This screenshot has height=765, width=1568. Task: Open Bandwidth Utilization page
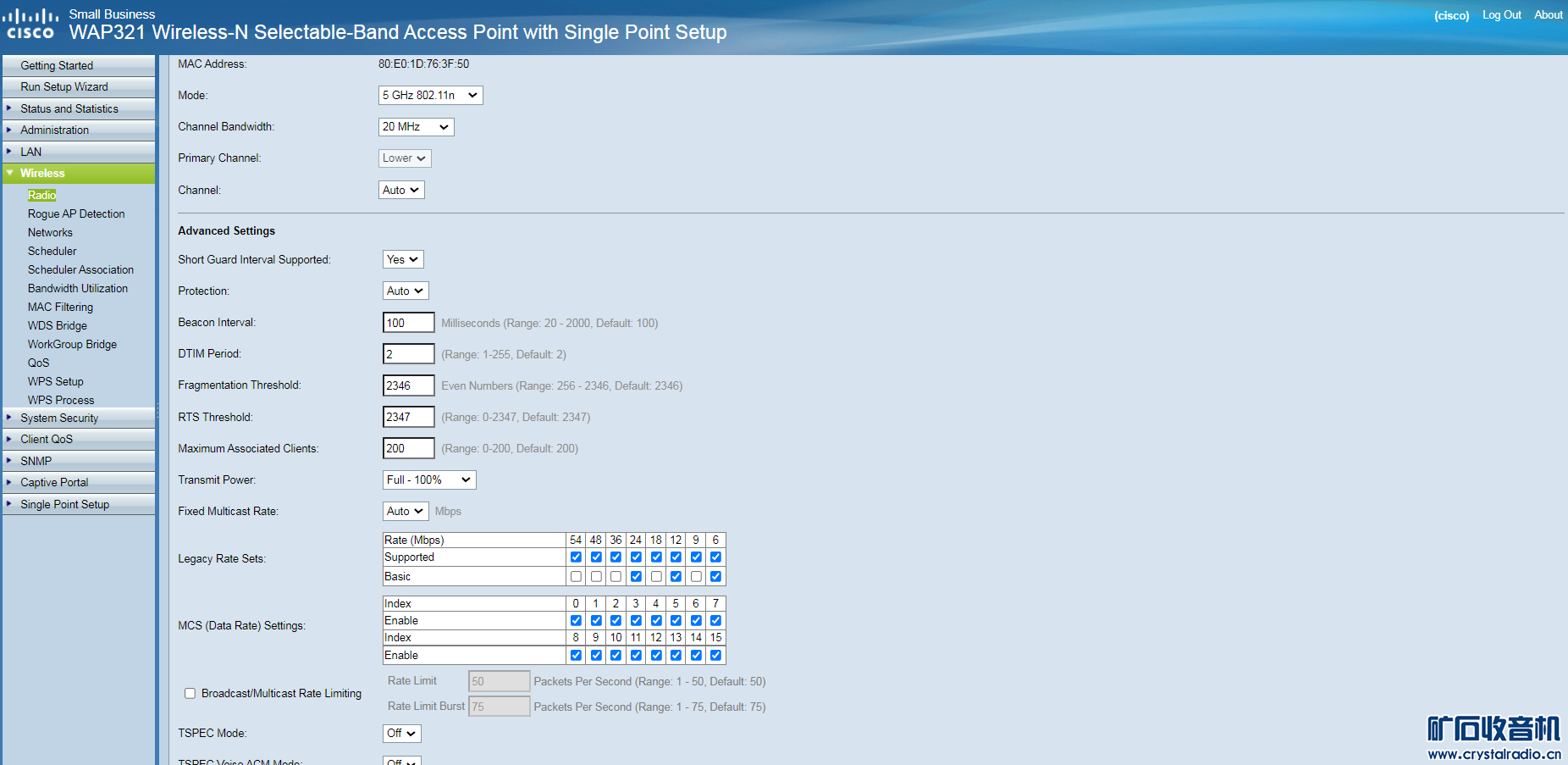click(x=78, y=288)
